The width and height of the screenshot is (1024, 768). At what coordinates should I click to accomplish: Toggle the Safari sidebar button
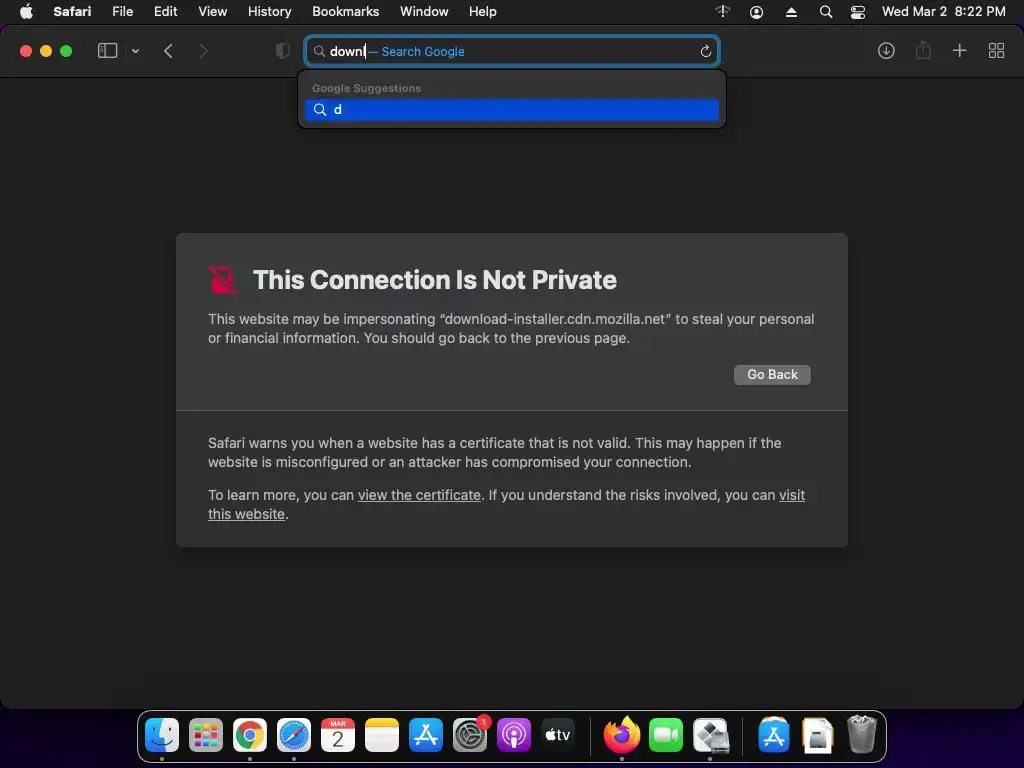(x=107, y=51)
